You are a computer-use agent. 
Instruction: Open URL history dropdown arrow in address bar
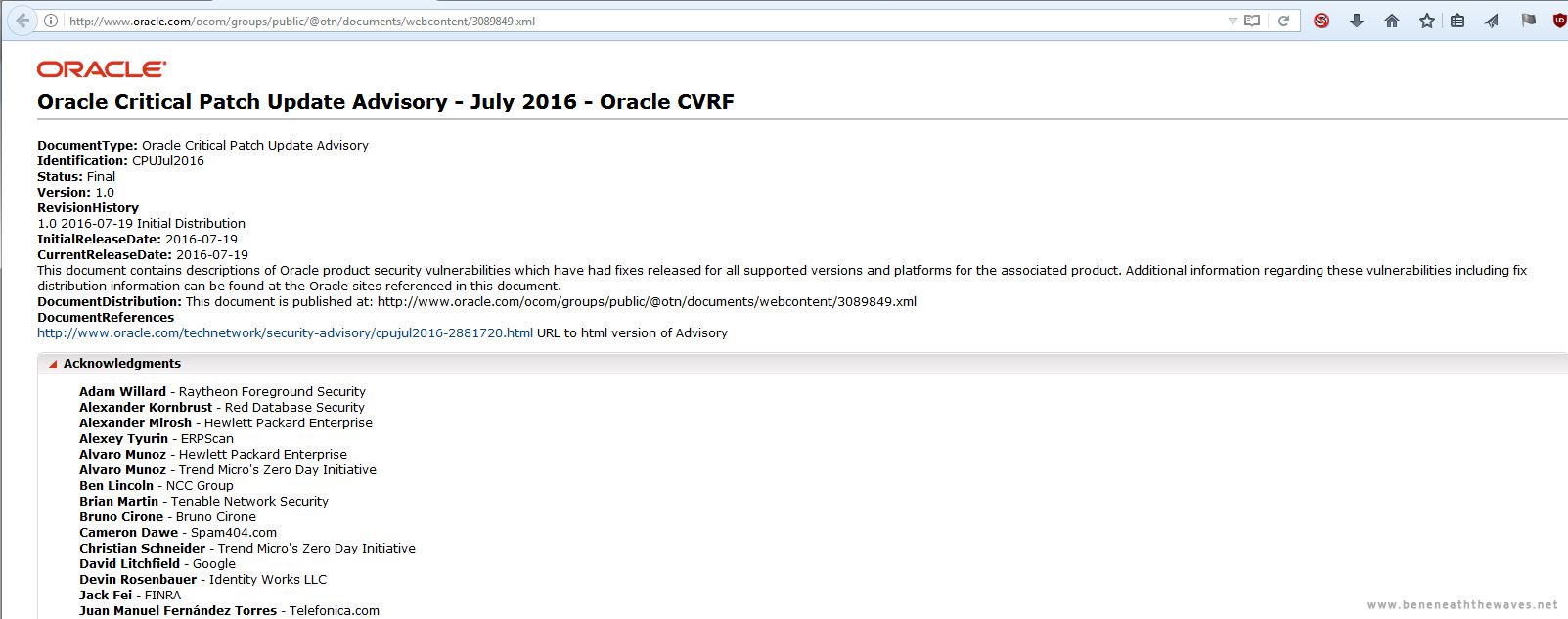pos(1232,21)
